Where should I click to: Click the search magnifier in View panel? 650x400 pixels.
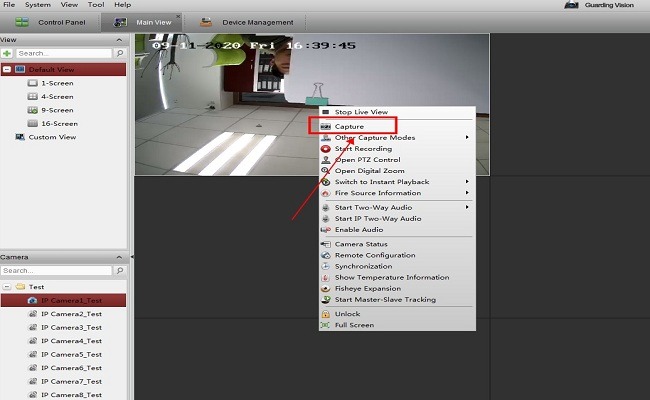click(120, 53)
